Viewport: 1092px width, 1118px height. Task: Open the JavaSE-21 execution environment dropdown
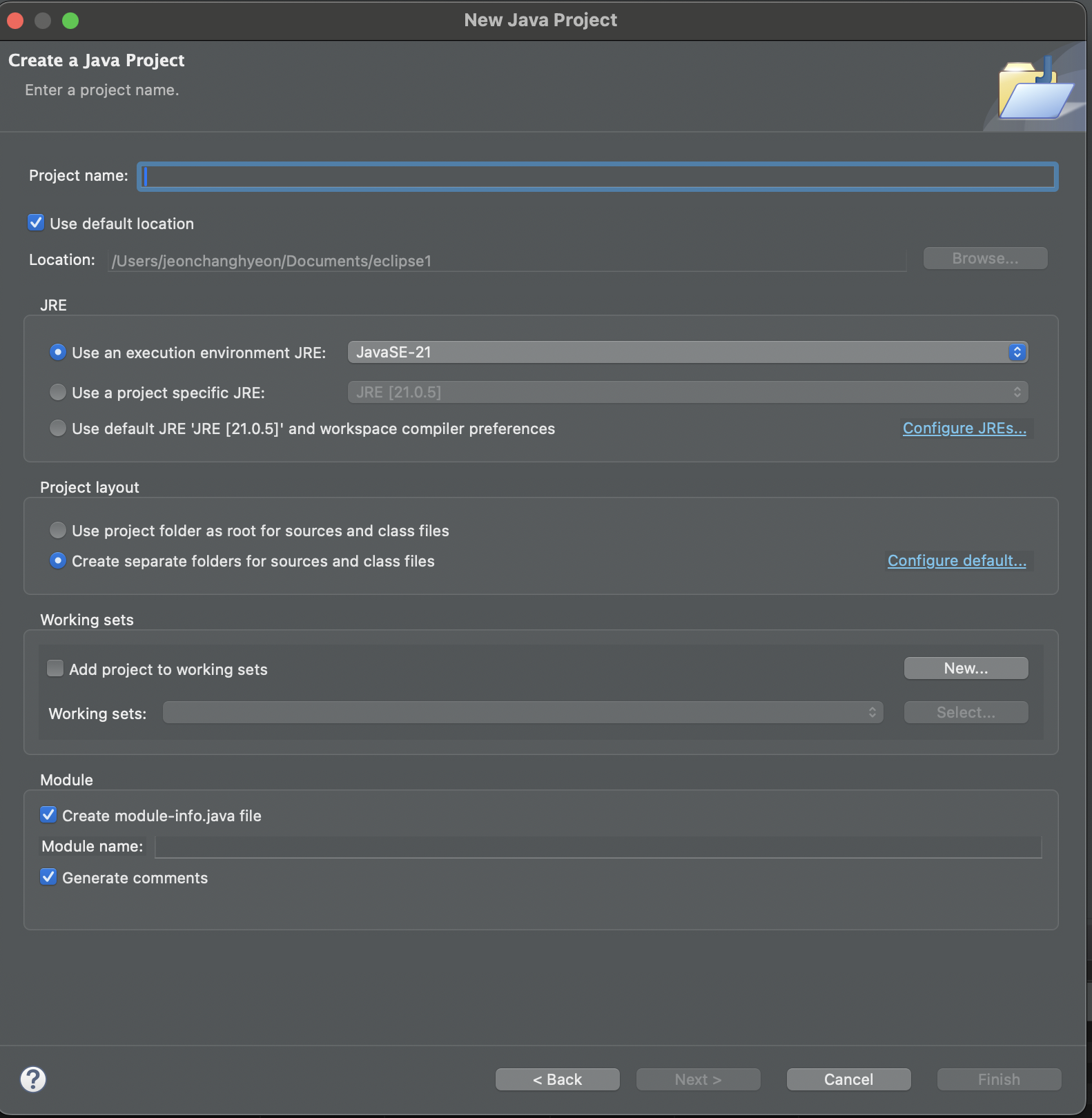pos(688,352)
